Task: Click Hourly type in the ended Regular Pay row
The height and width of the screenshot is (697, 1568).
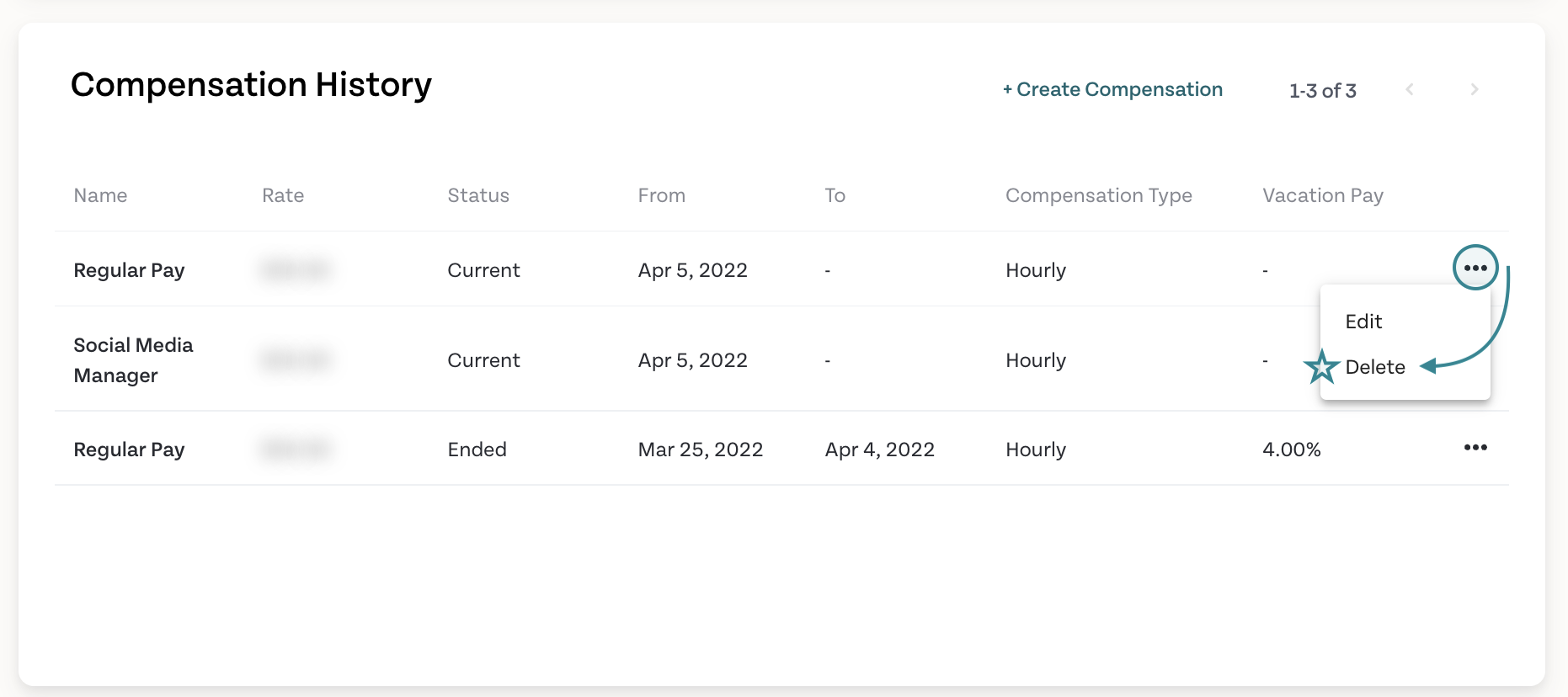Action: pos(1036,450)
